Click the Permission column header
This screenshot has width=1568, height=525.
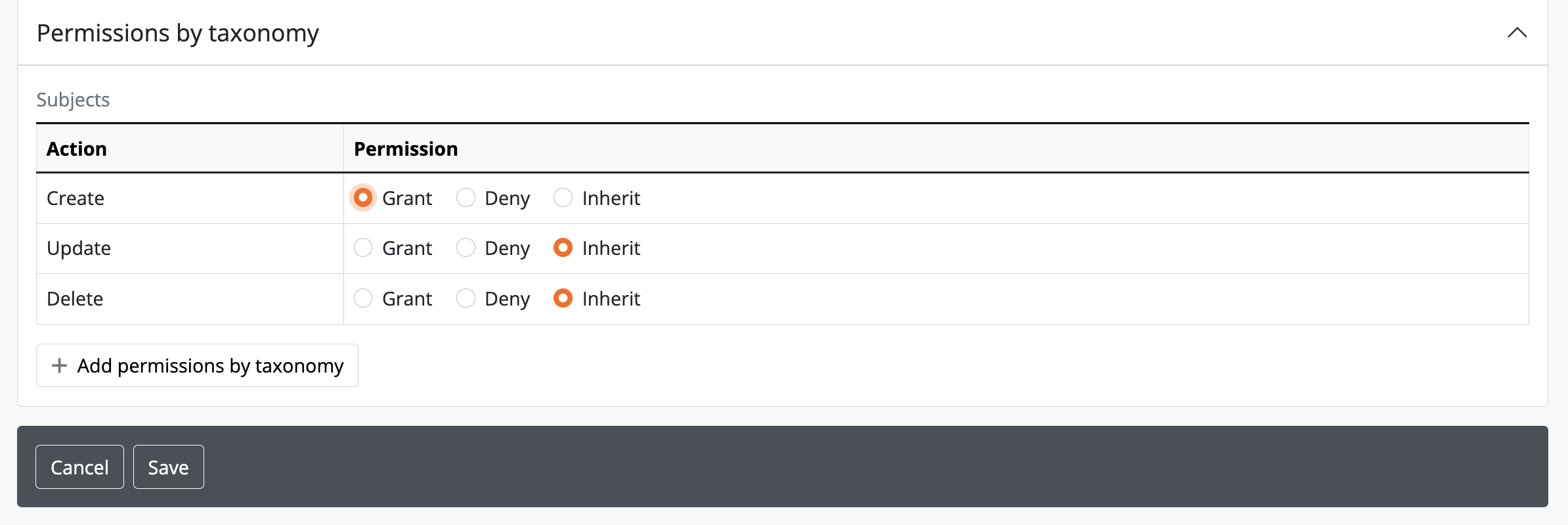pos(406,149)
